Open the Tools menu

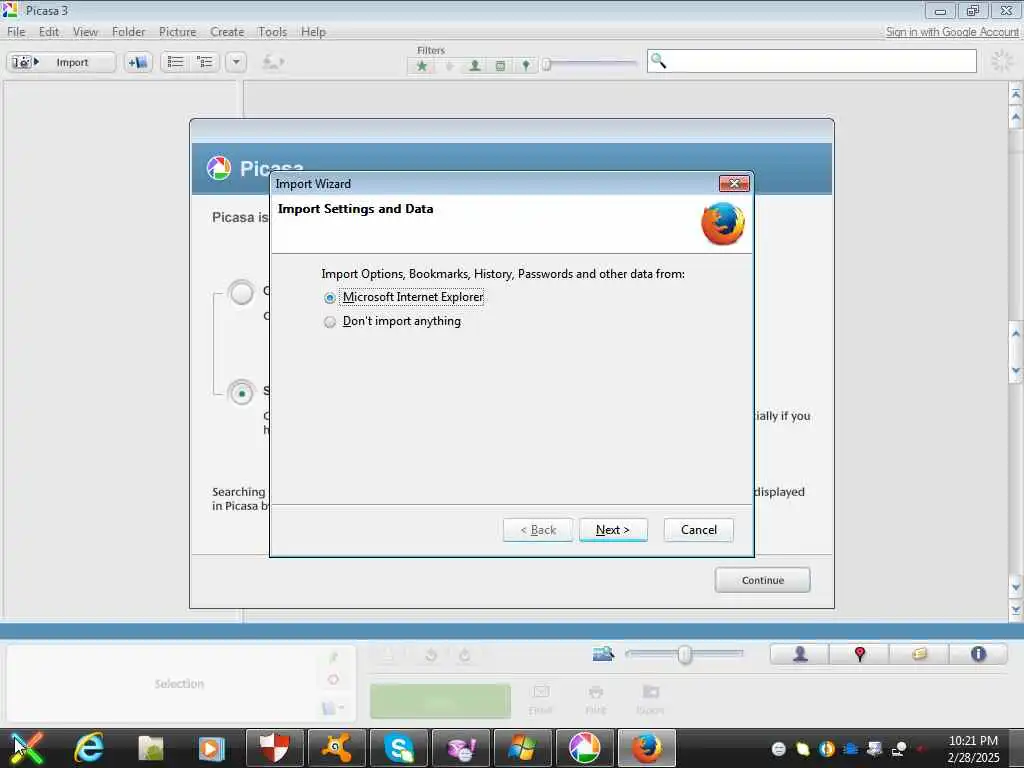click(x=272, y=32)
